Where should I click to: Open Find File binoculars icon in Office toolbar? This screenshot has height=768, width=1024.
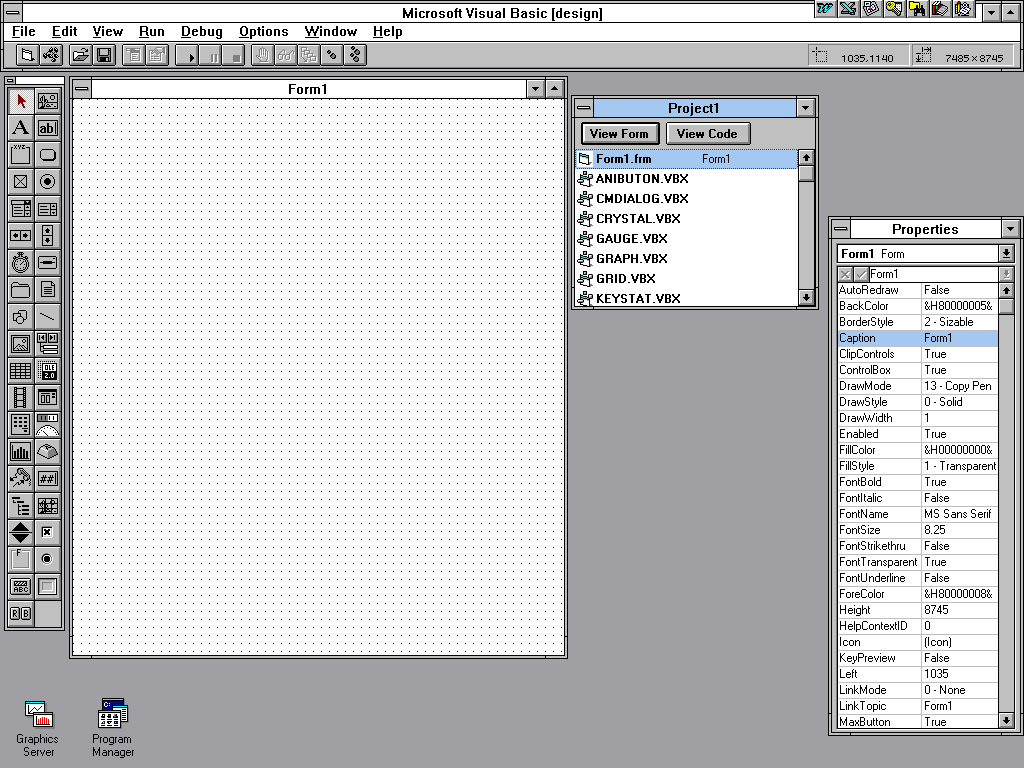pyautogui.click(x=917, y=8)
